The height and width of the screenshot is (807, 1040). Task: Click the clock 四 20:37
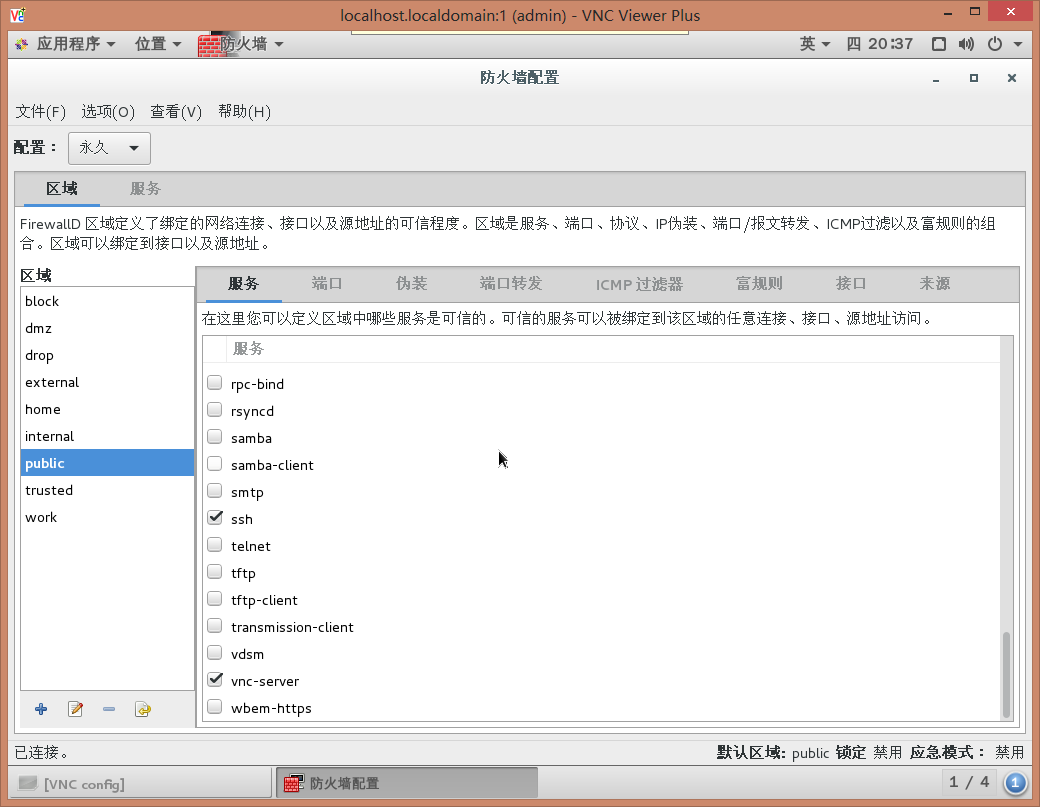click(879, 44)
